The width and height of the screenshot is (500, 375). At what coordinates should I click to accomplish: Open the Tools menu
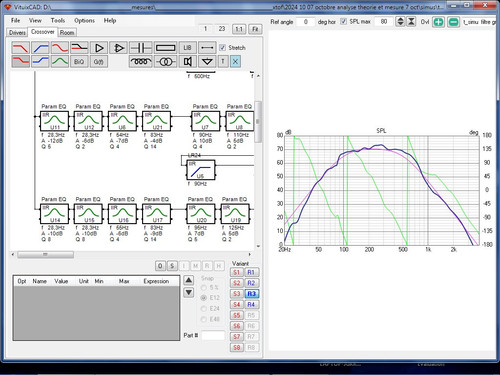tap(58, 21)
